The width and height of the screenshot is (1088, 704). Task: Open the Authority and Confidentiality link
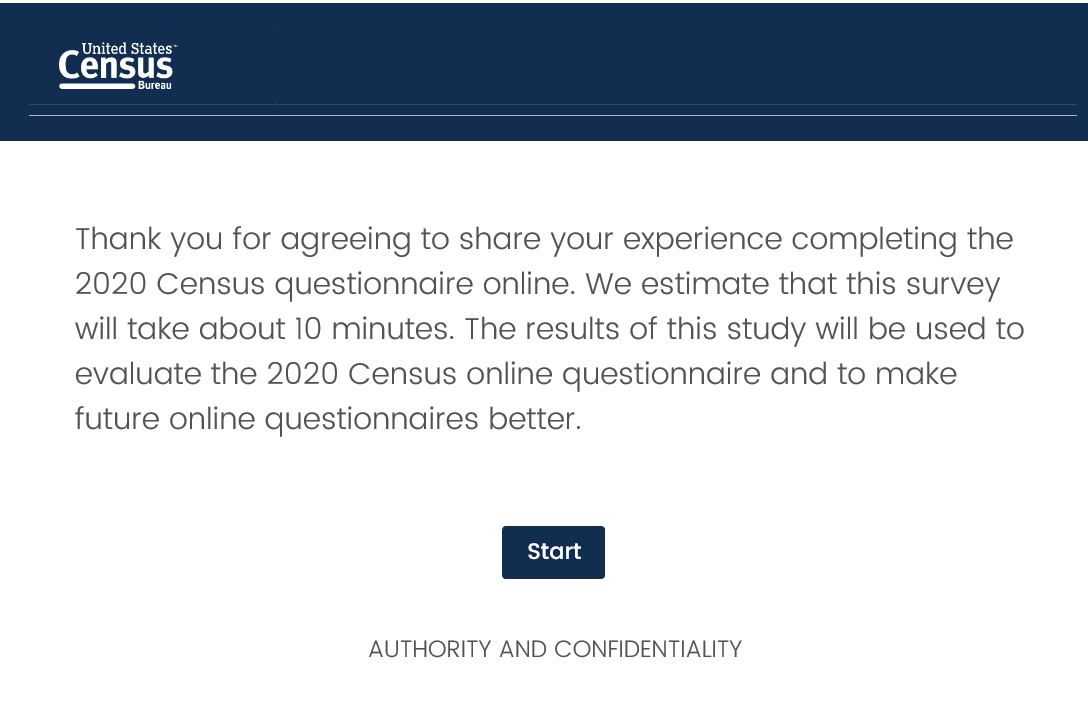(555, 649)
